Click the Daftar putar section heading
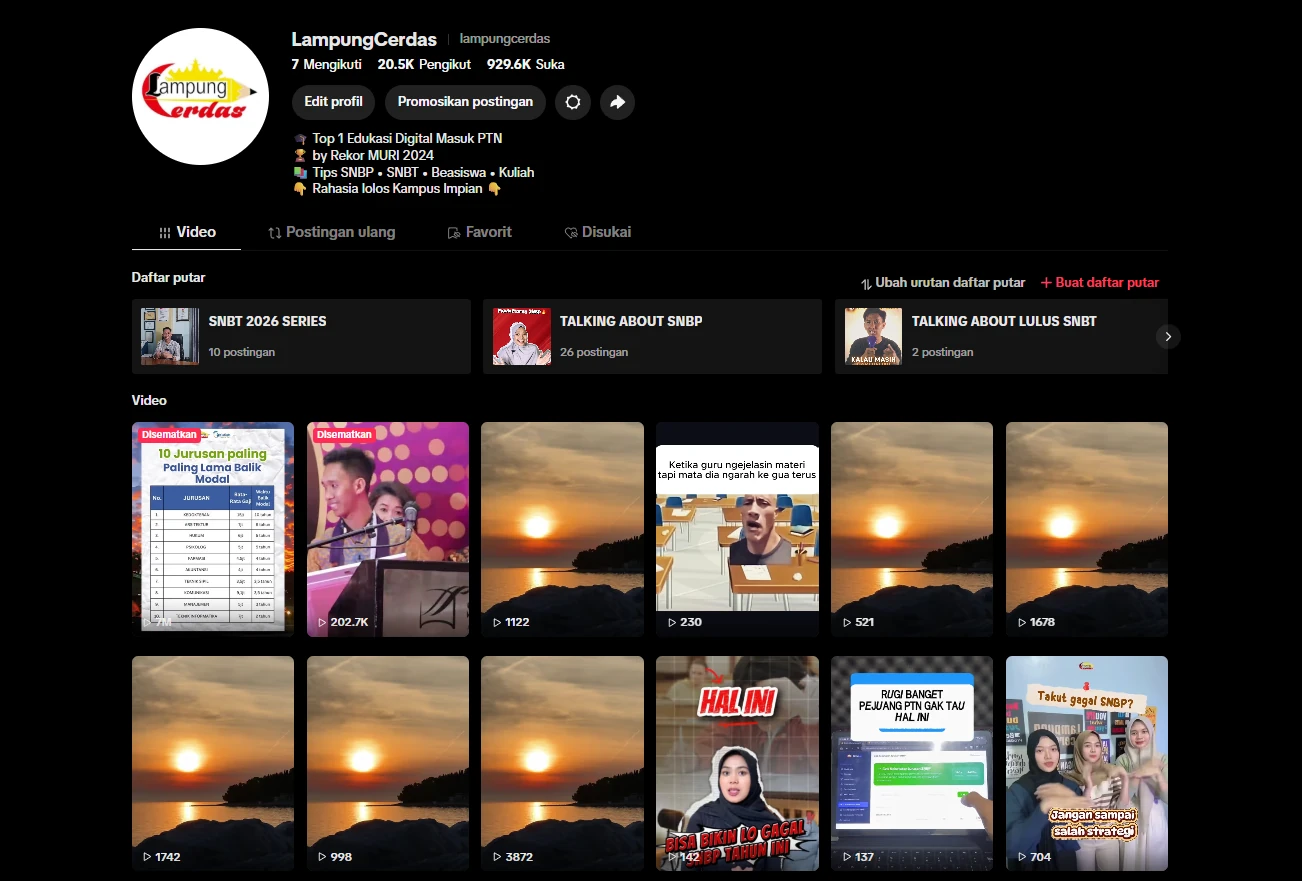The image size is (1302, 881). (168, 277)
